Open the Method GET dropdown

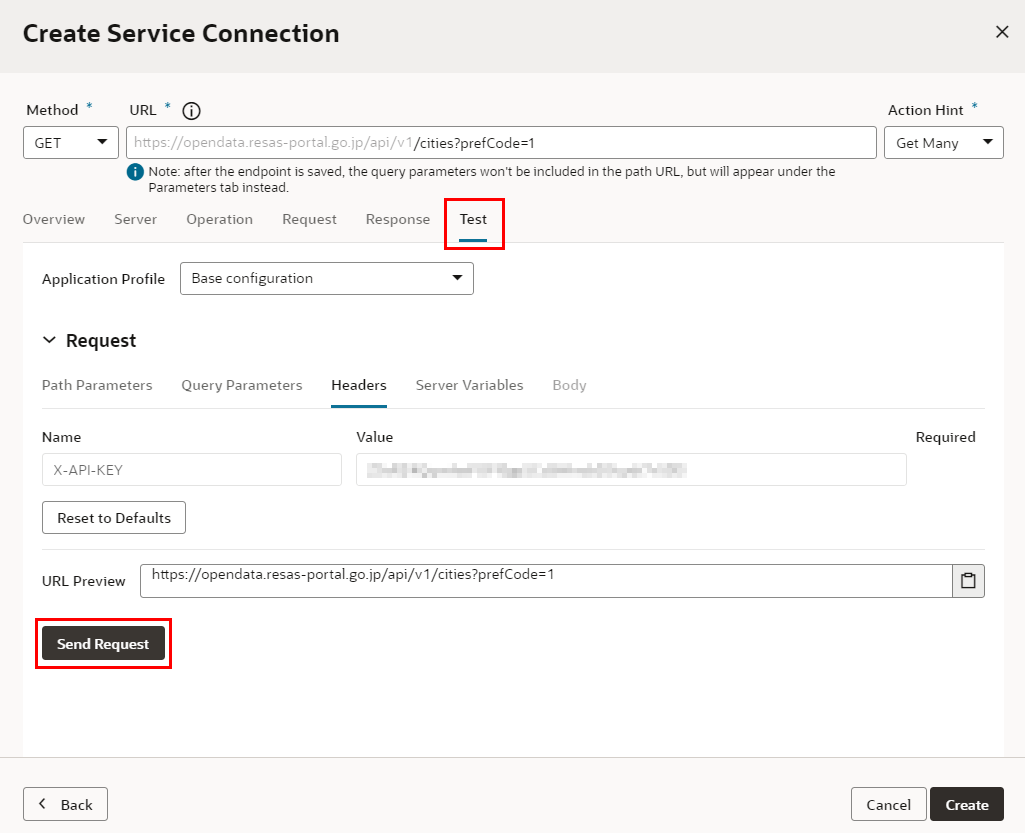click(x=71, y=143)
